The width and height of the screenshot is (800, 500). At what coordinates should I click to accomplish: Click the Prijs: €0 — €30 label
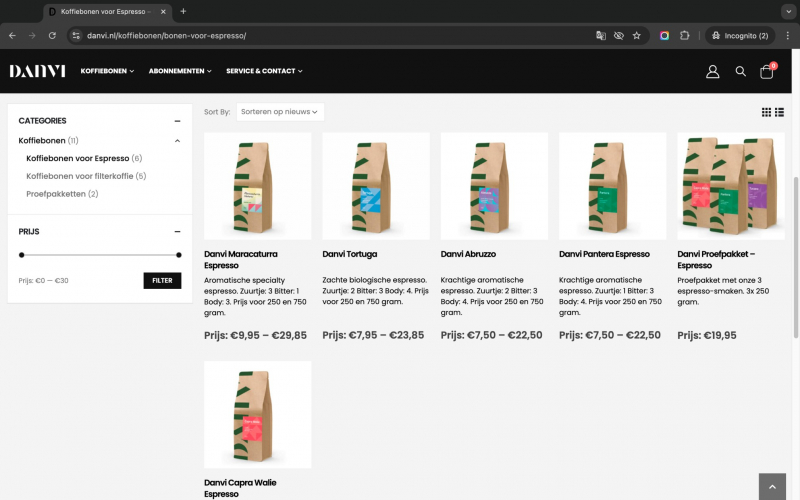pyautogui.click(x=43, y=281)
